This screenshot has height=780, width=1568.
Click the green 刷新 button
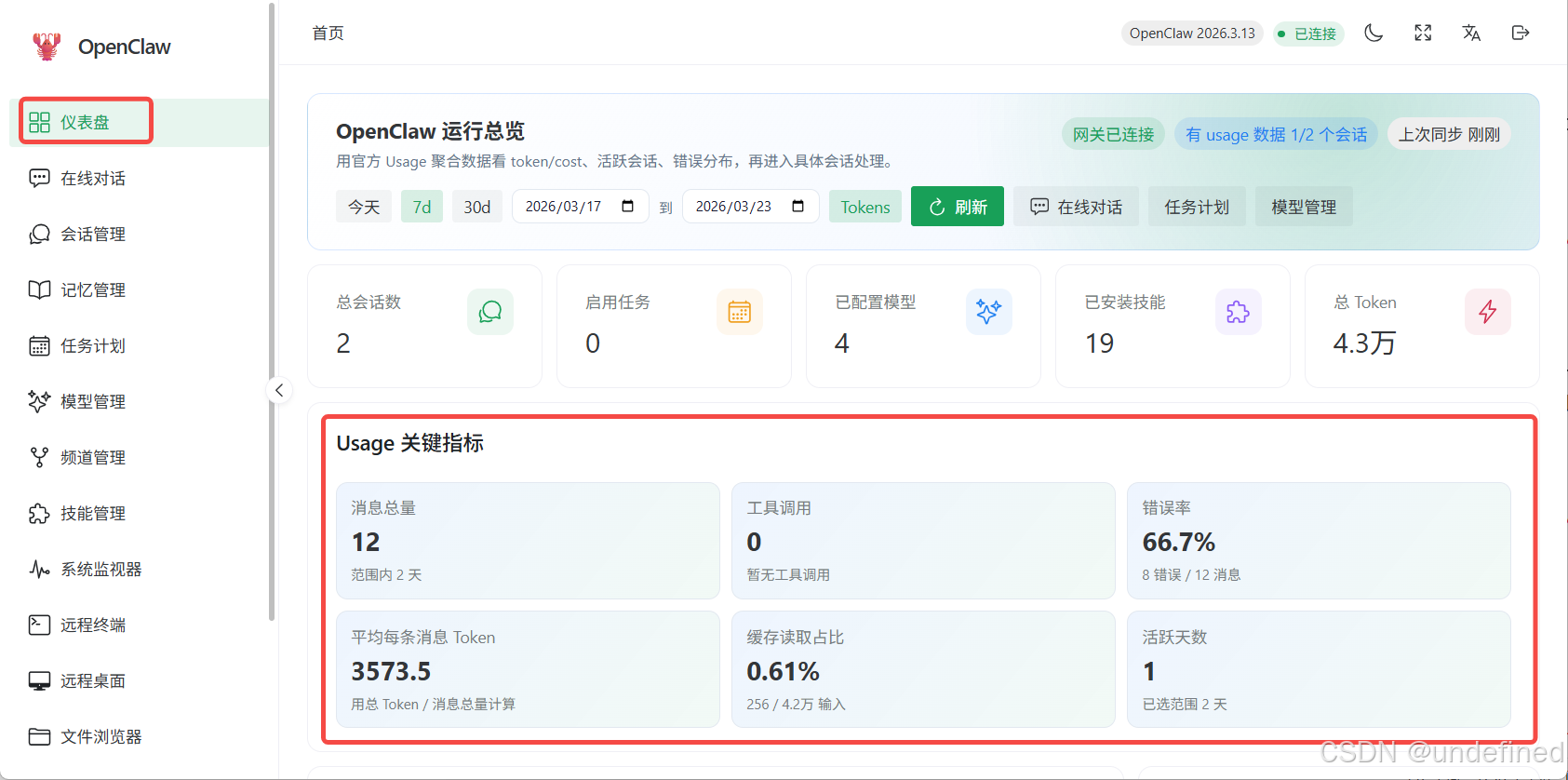958,206
